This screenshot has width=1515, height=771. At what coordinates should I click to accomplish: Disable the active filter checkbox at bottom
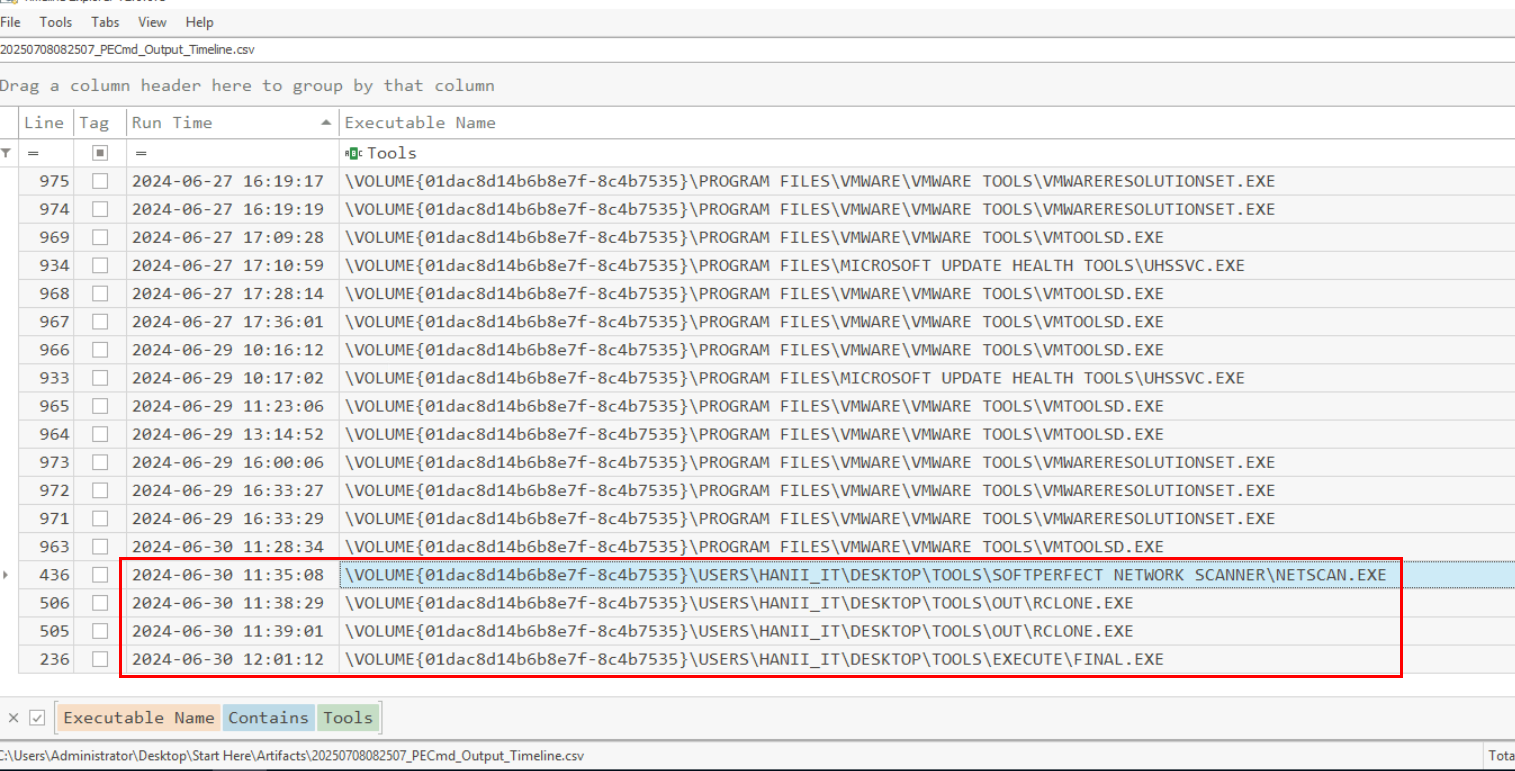click(37, 718)
